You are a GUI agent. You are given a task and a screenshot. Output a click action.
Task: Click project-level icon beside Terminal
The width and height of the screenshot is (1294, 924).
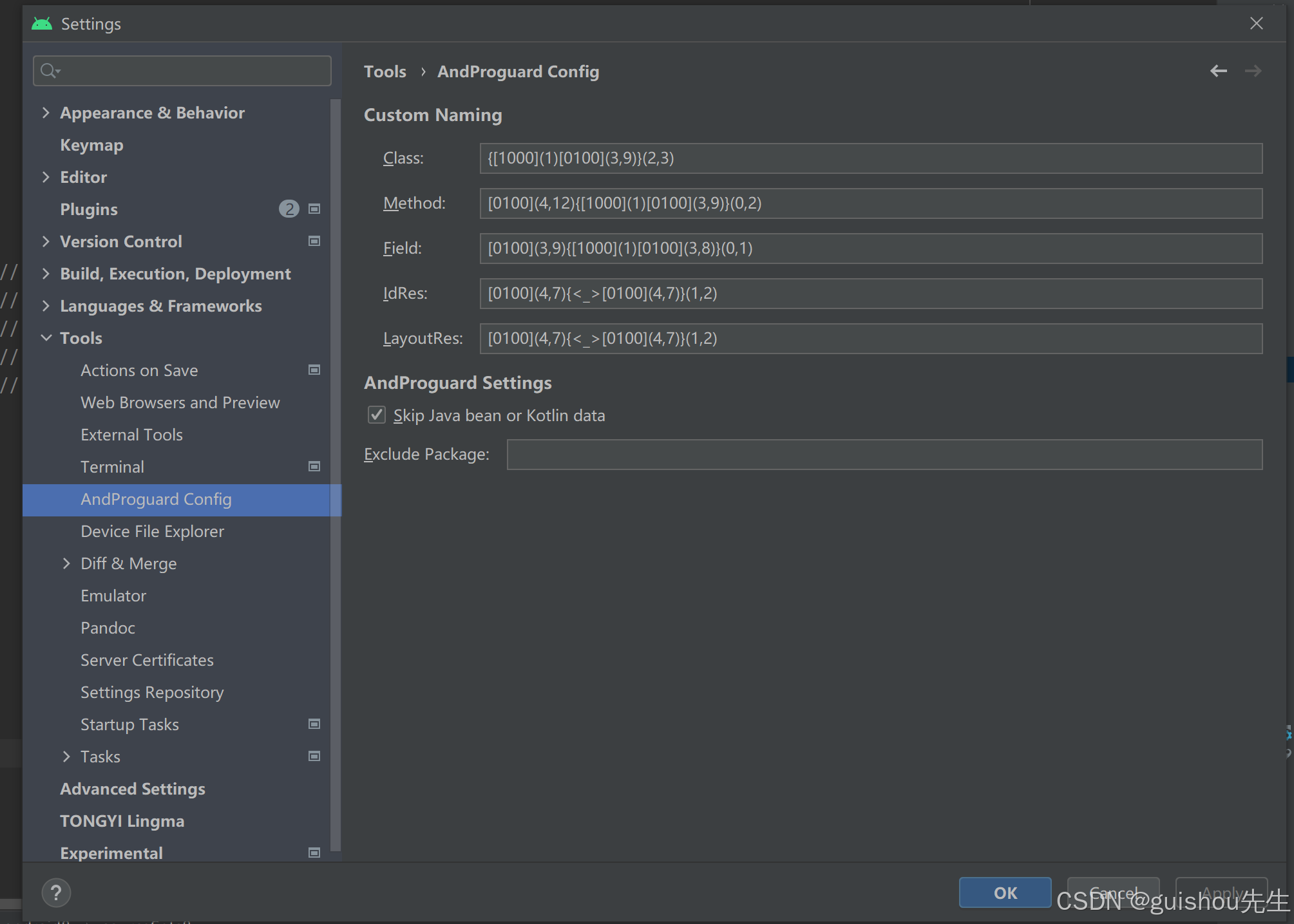pos(314,466)
